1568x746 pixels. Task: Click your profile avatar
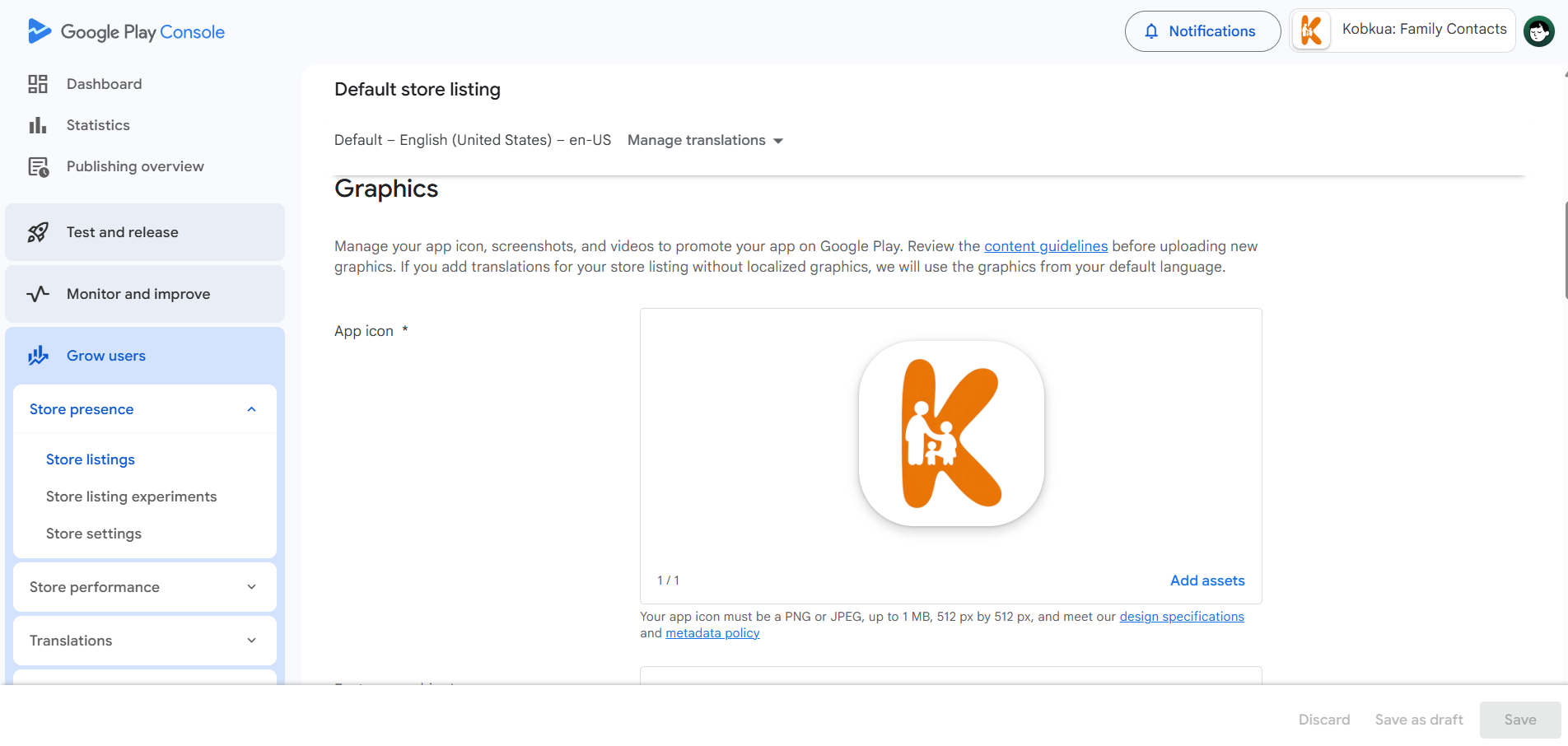(x=1538, y=30)
